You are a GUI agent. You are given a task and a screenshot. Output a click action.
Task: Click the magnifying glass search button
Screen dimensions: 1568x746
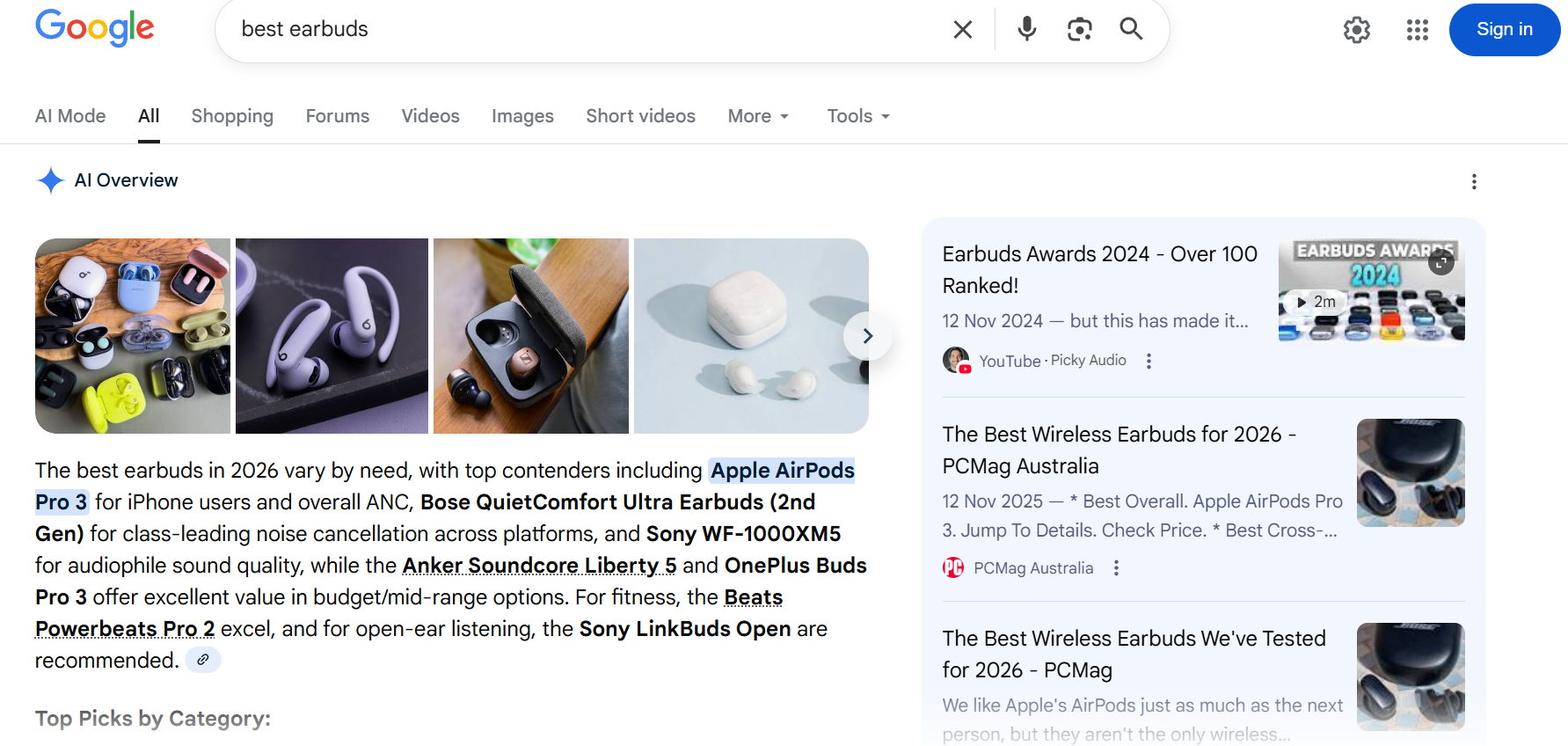point(1131,29)
